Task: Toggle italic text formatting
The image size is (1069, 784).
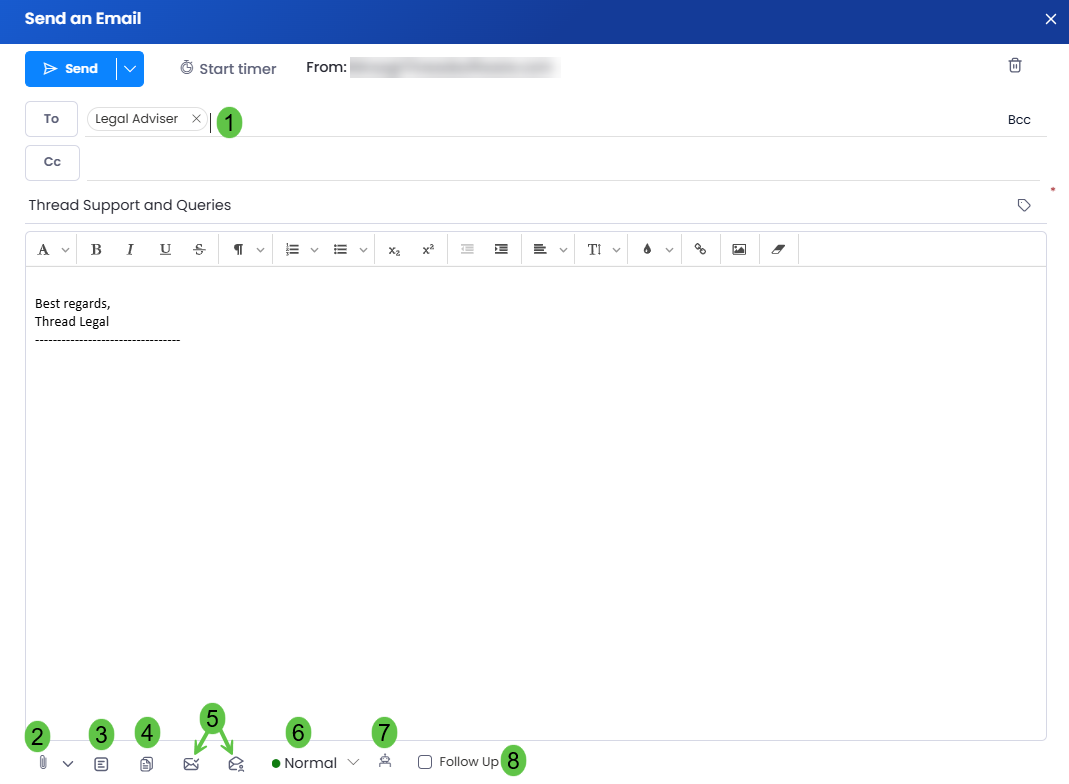Action: pyautogui.click(x=130, y=250)
